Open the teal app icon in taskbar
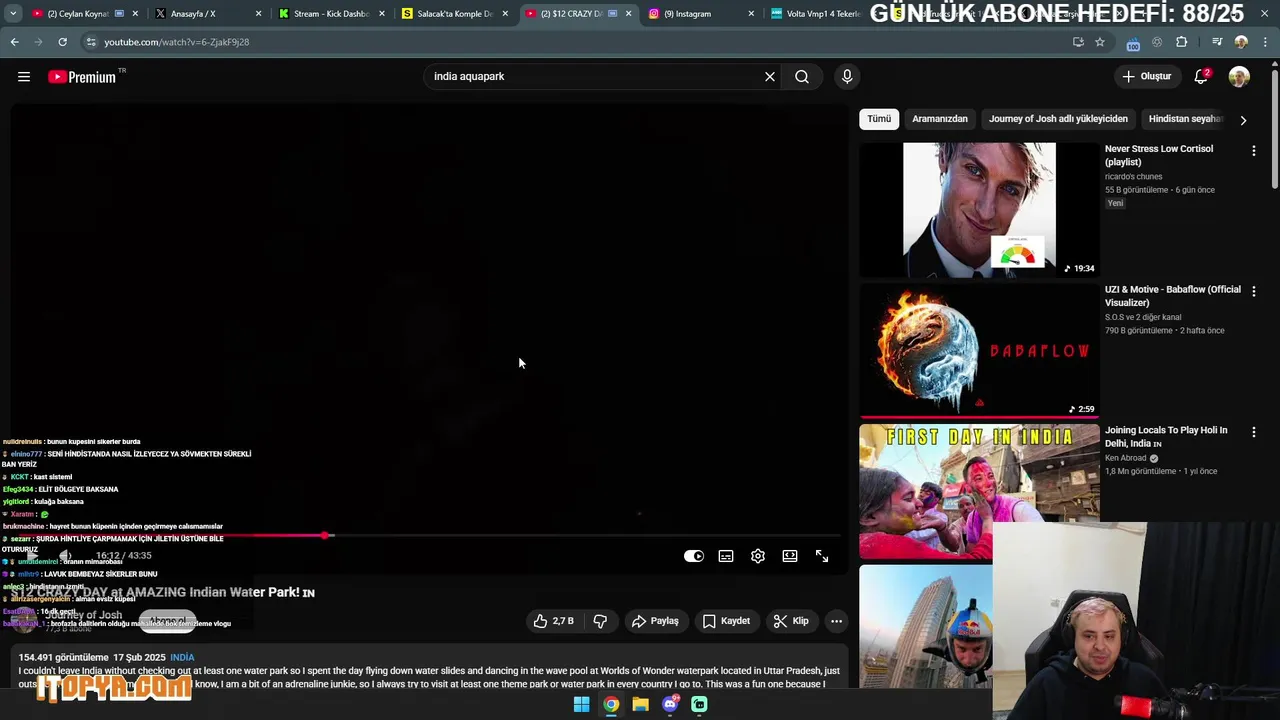Image resolution: width=1280 pixels, height=720 pixels. (699, 704)
